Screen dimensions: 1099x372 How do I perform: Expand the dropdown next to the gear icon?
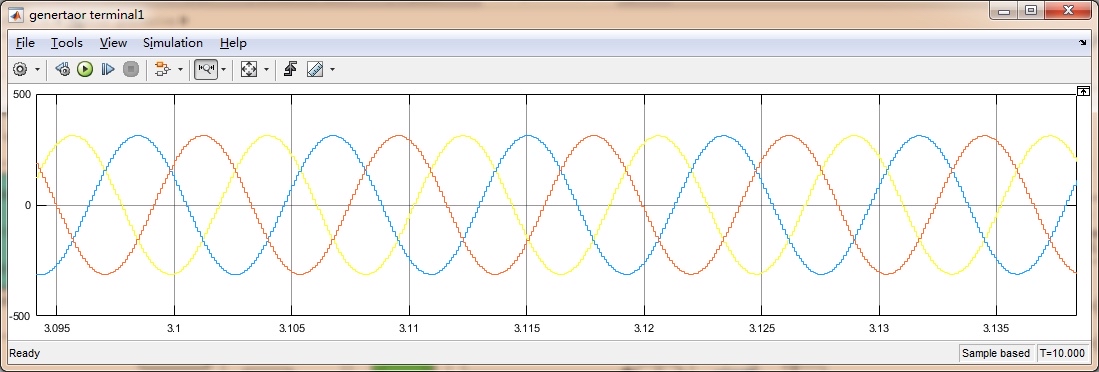[37, 70]
